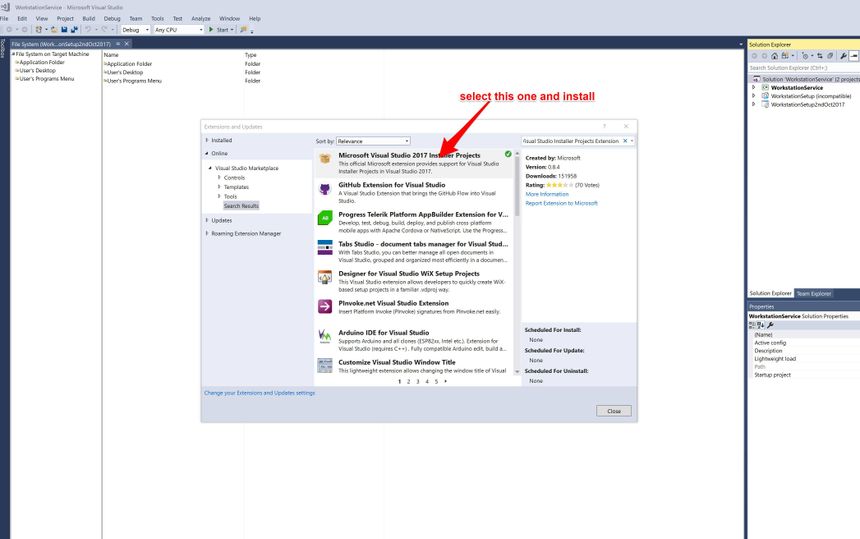Expand the WorkstationService project node
860x539 pixels.
tap(754, 87)
